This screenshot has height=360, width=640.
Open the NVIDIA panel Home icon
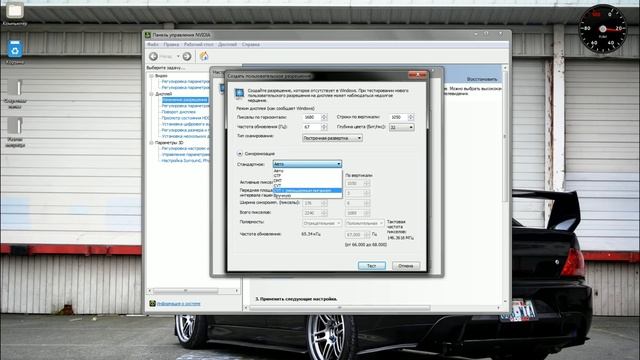204,56
